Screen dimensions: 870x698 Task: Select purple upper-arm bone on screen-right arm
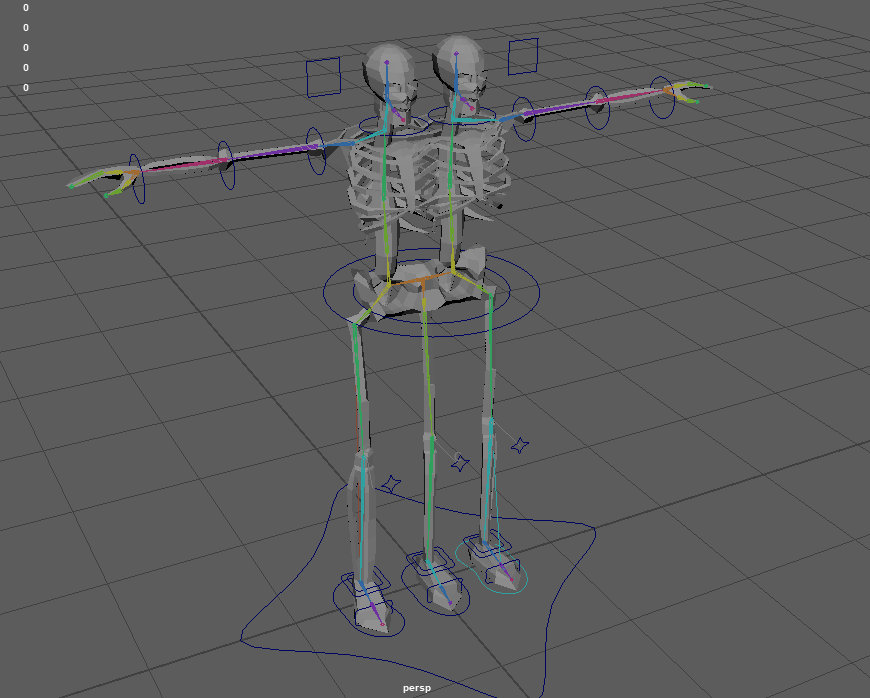(x=559, y=109)
